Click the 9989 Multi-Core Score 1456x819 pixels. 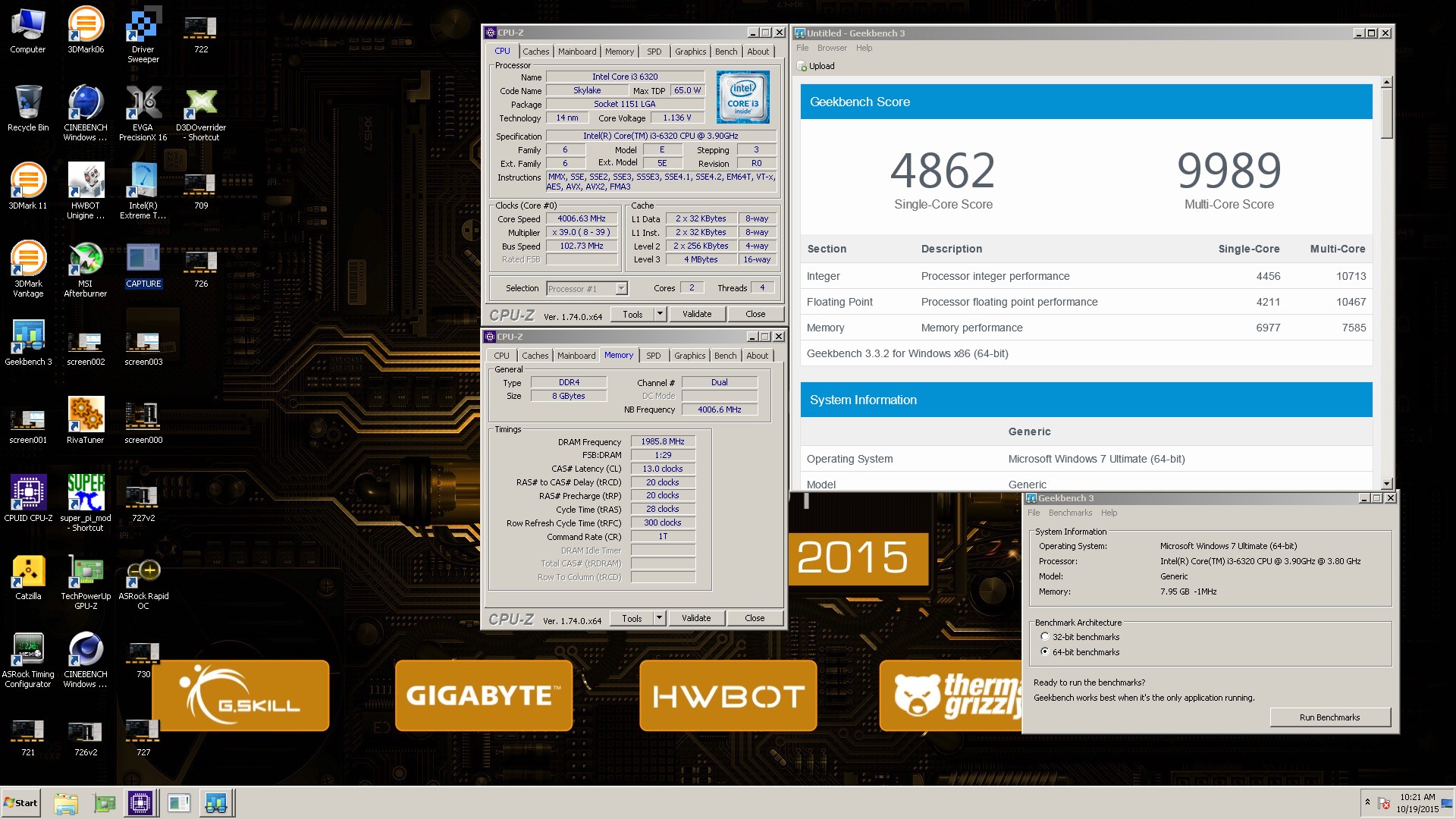(x=1229, y=171)
